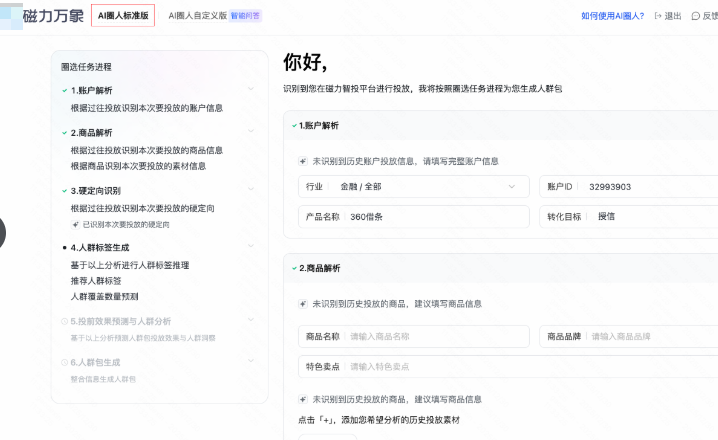This screenshot has width=718, height=440.
Task: Click the 账户ID field 32993903
Action: (629, 186)
